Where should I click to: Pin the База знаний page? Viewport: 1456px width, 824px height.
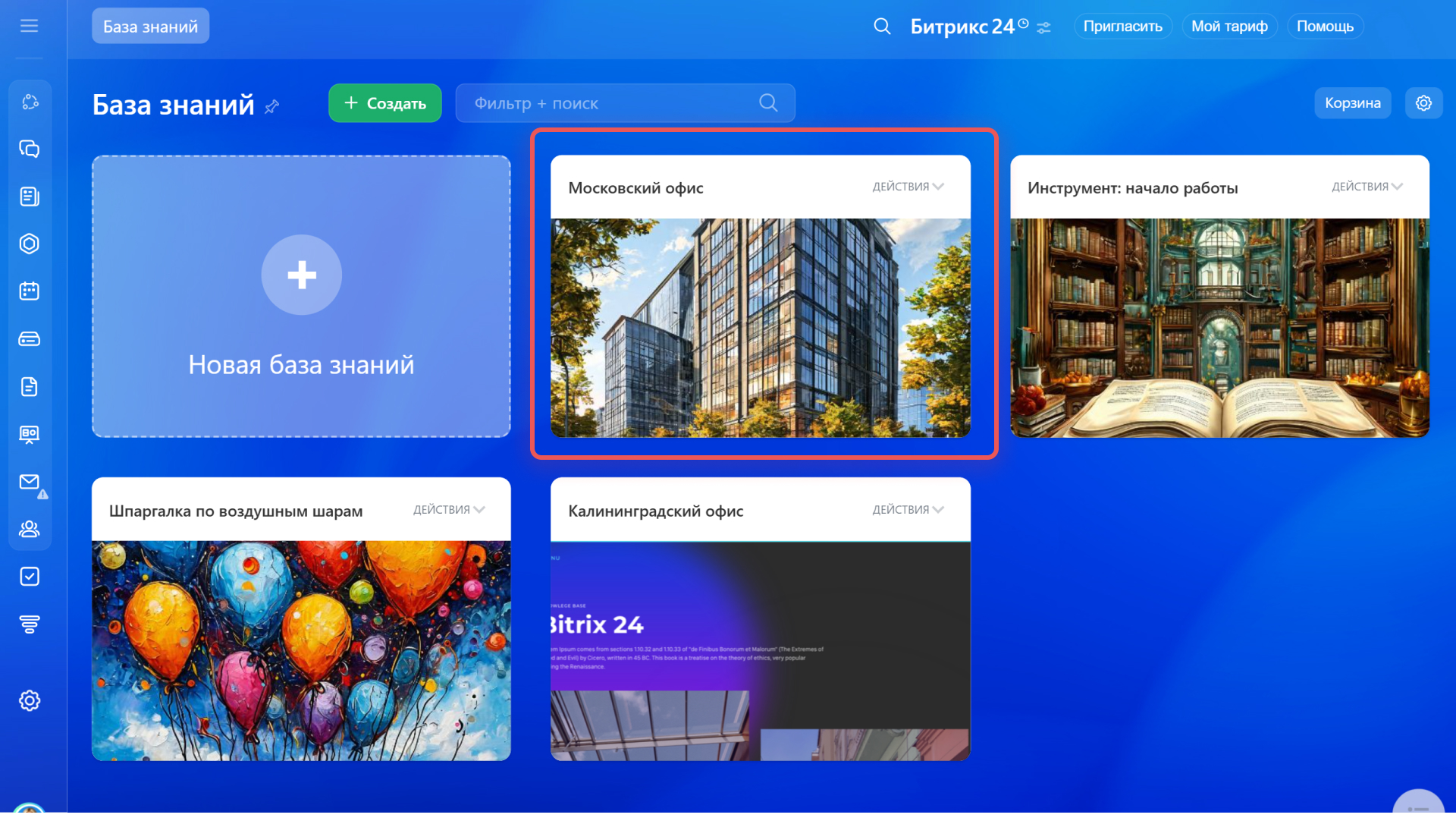pos(272,107)
